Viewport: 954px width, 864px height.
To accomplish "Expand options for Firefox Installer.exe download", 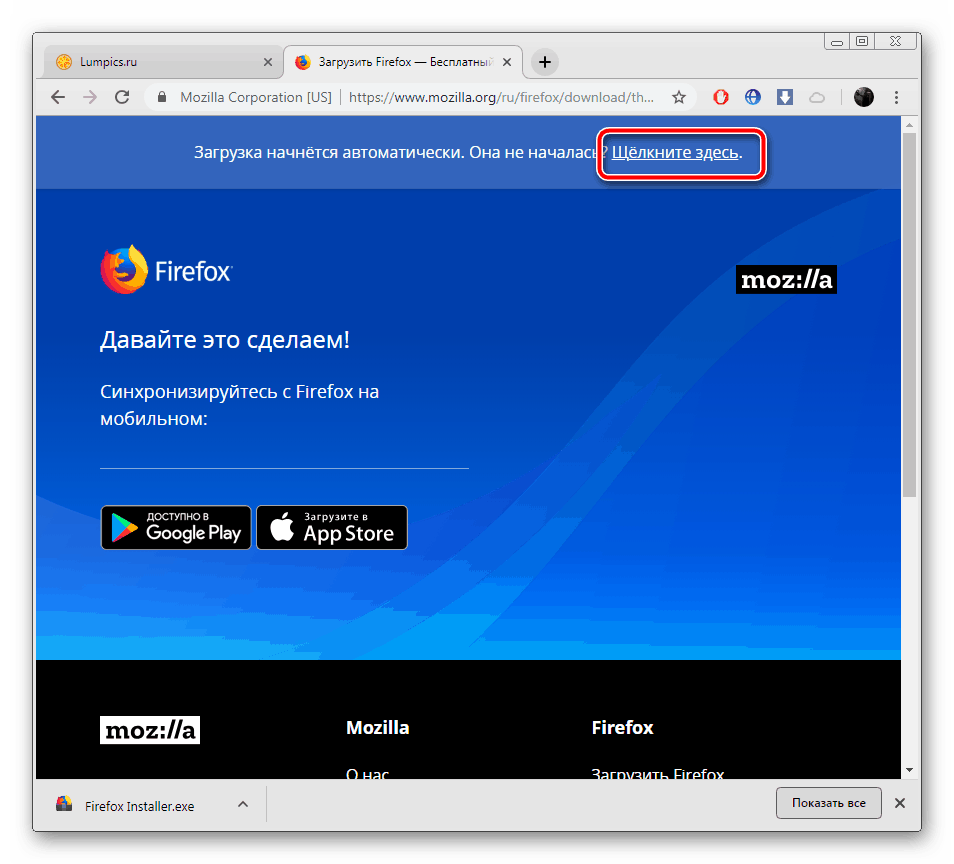I will point(242,803).
